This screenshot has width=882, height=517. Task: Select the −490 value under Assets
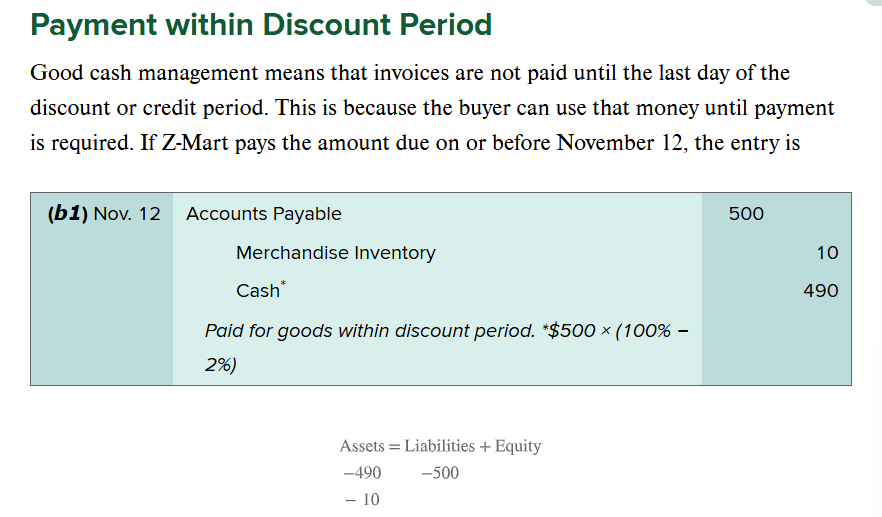pos(362,473)
